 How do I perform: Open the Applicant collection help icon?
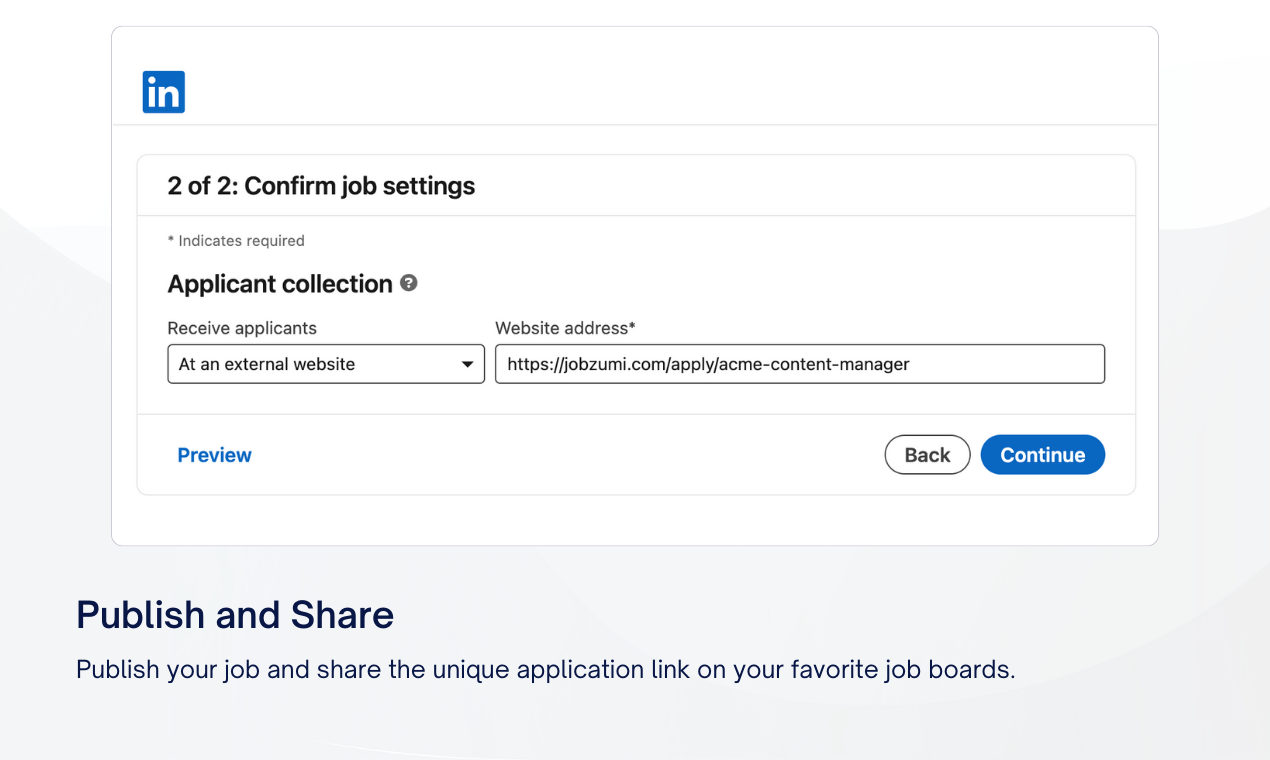[408, 283]
